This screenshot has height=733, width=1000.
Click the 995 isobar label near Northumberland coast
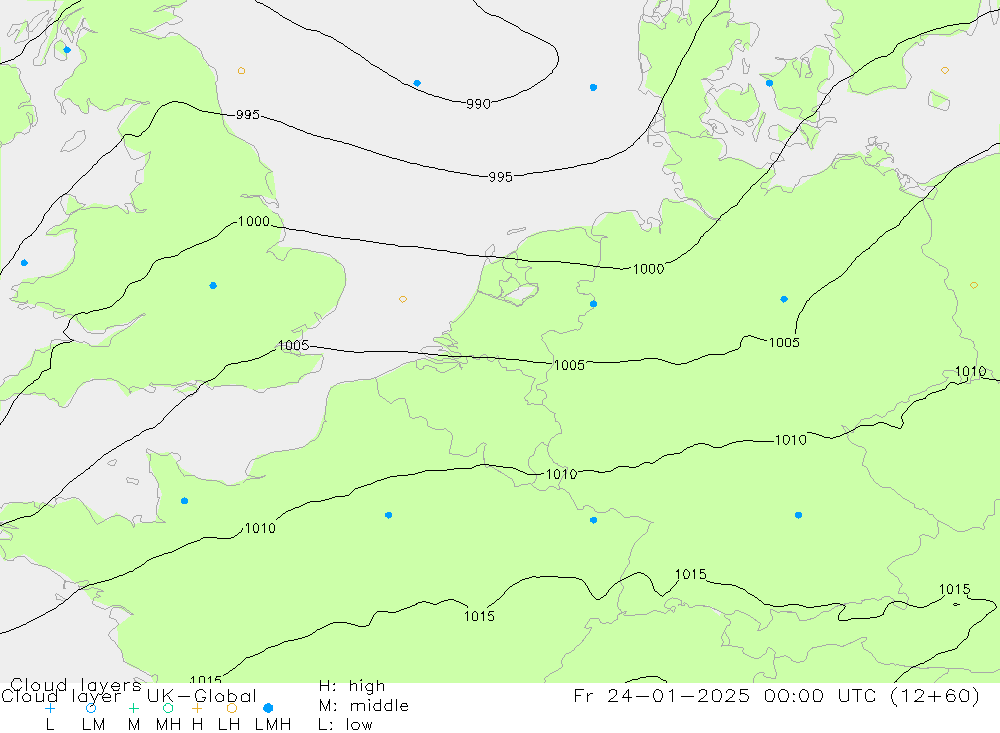[247, 115]
